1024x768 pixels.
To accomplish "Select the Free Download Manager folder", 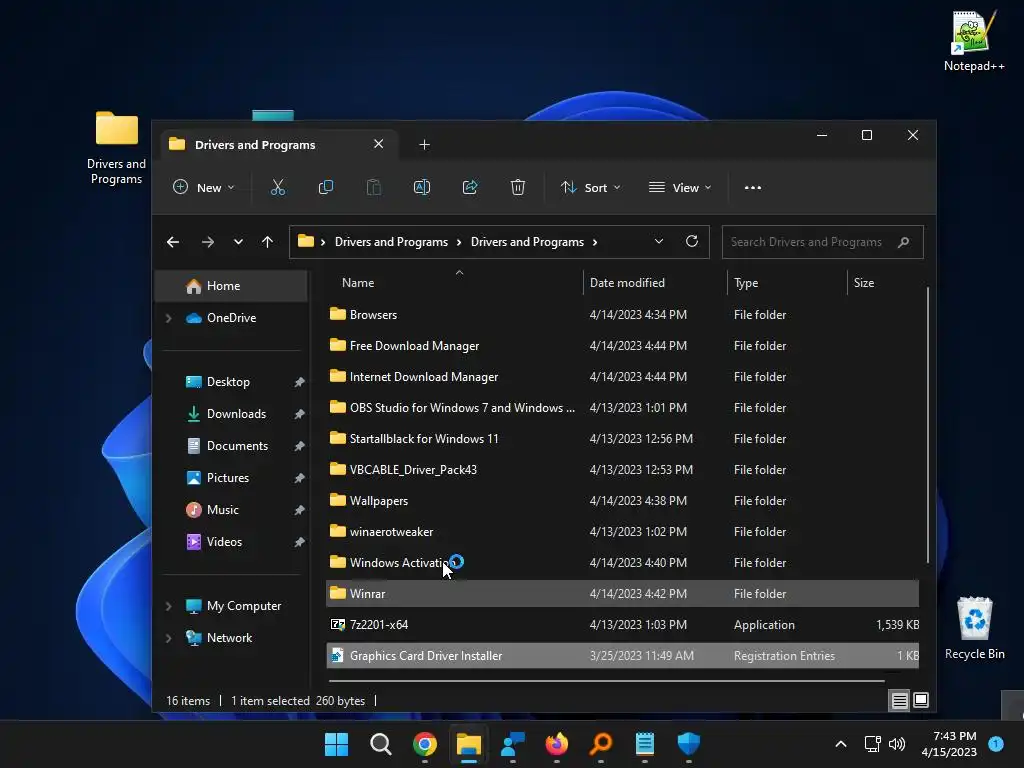I will point(622,346).
